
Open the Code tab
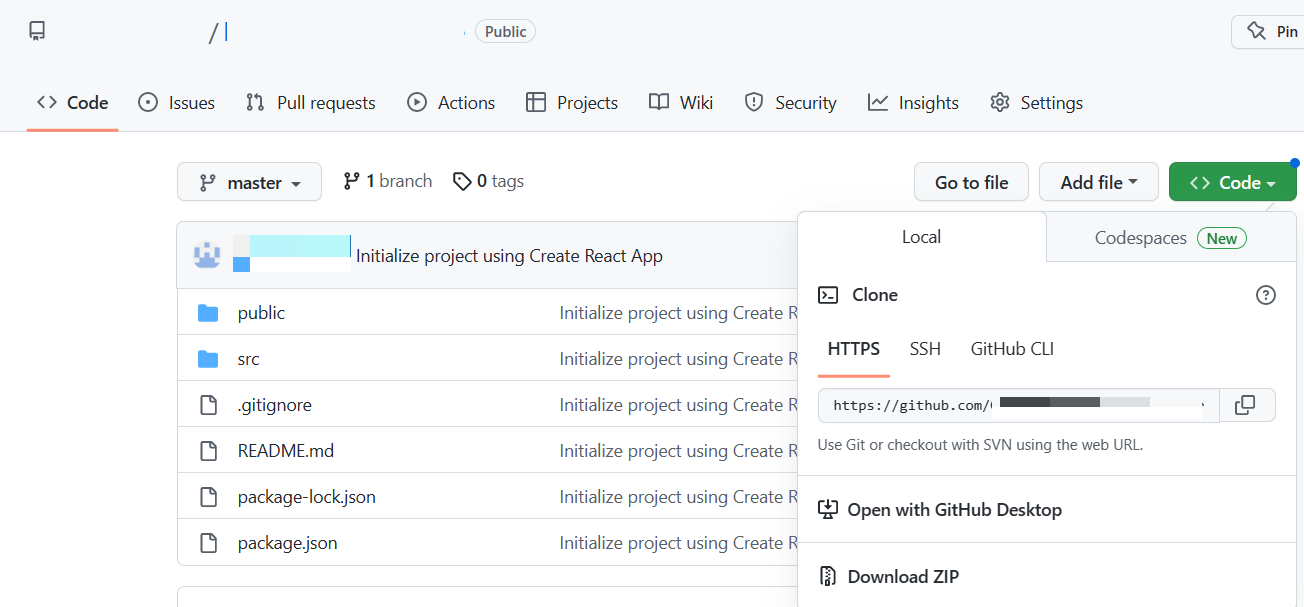(x=73, y=102)
